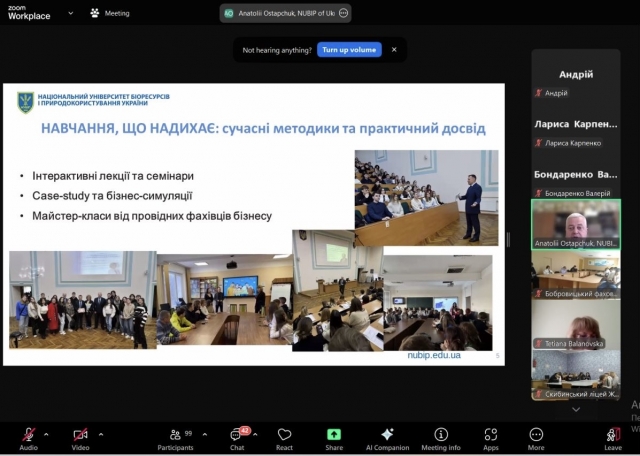
Task: Click the nubip.edu.ua link on the slide
Action: [x=434, y=355]
